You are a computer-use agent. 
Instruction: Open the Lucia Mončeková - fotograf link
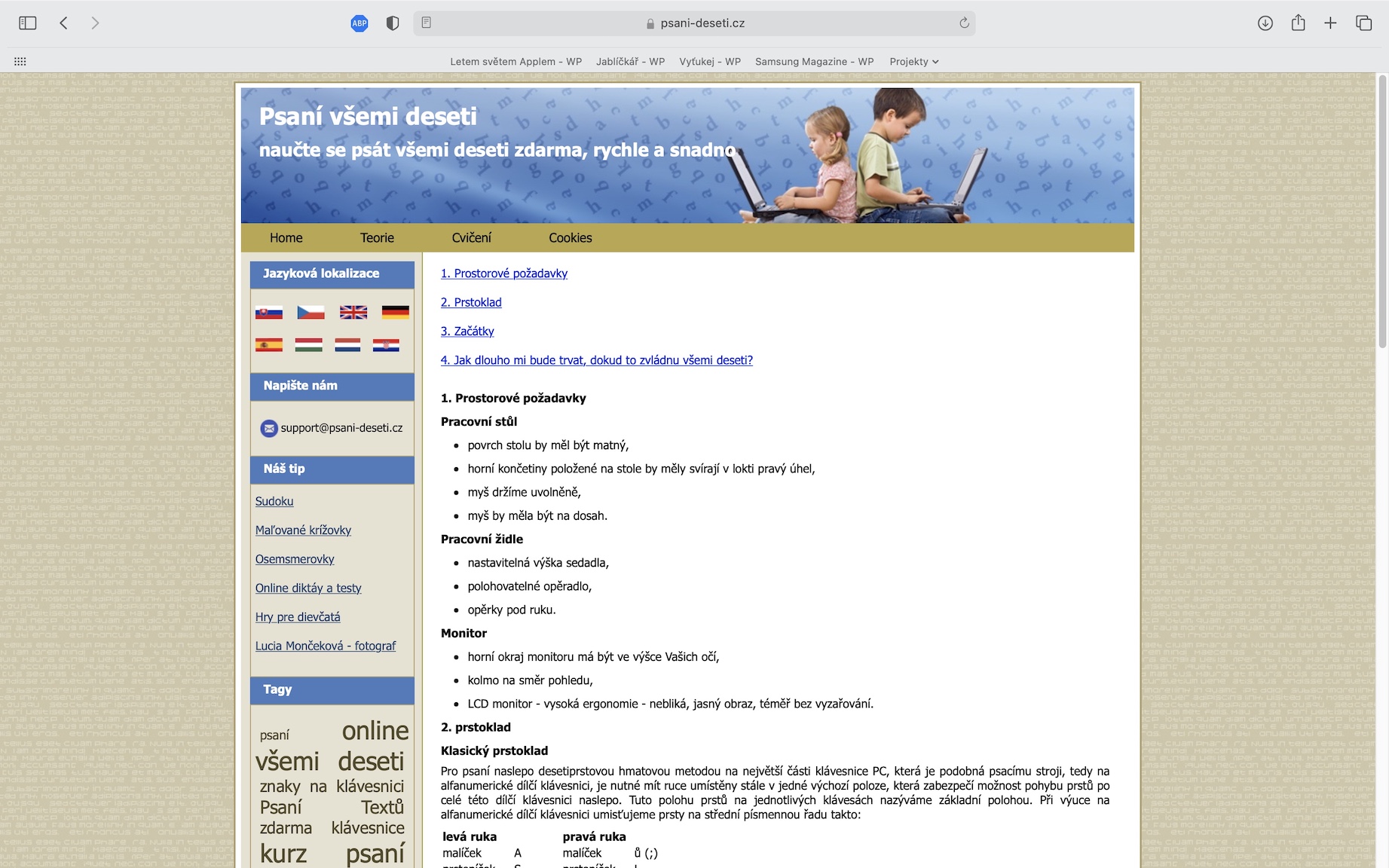click(x=326, y=646)
